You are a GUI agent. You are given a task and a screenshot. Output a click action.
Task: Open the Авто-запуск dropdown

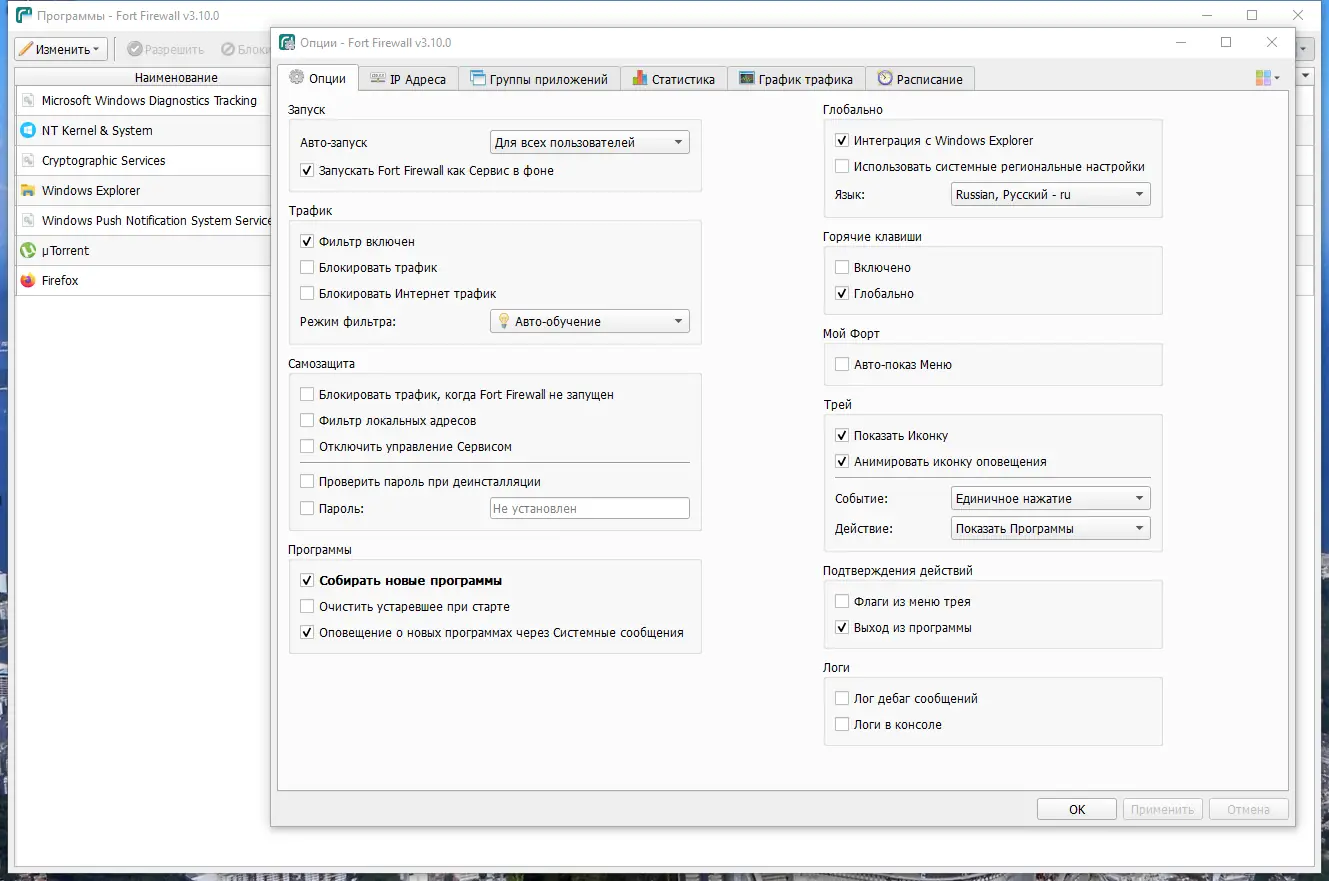tap(590, 143)
